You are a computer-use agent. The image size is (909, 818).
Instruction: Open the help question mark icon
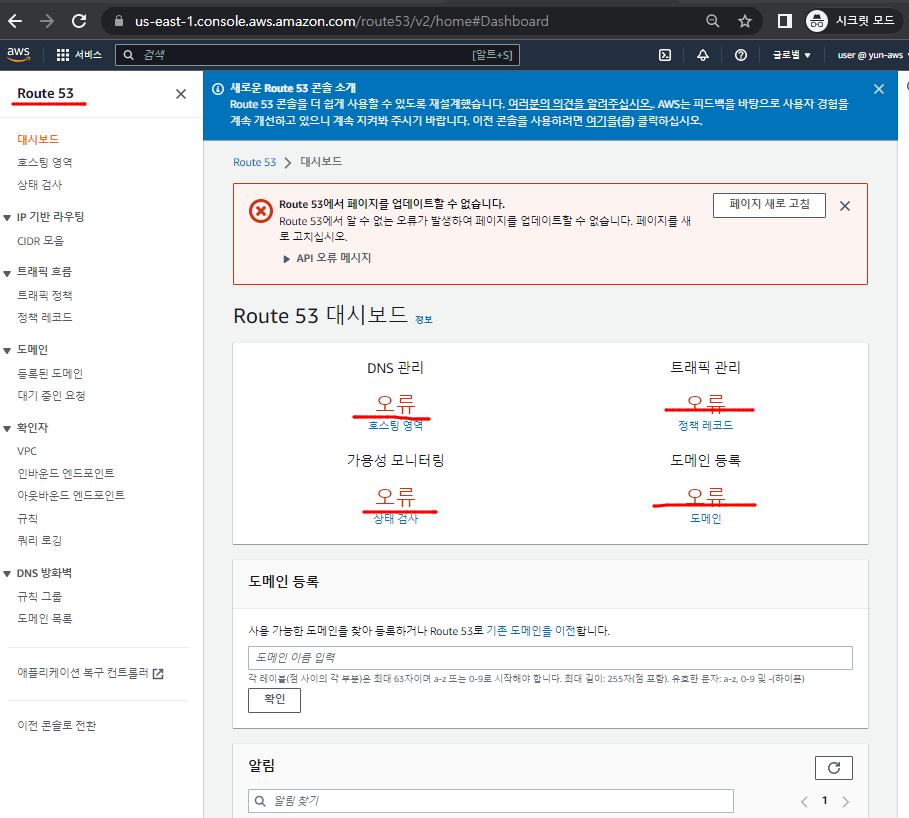(x=740, y=55)
